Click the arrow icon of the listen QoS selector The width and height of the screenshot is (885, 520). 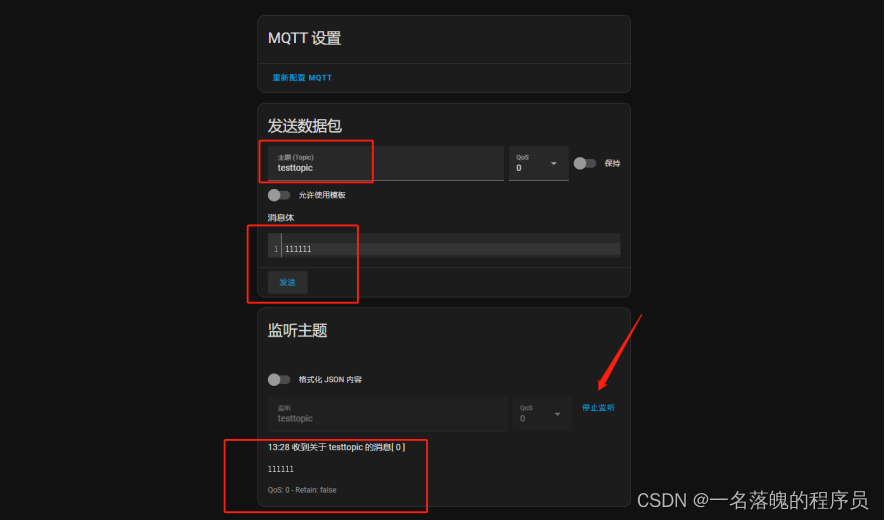coord(558,414)
